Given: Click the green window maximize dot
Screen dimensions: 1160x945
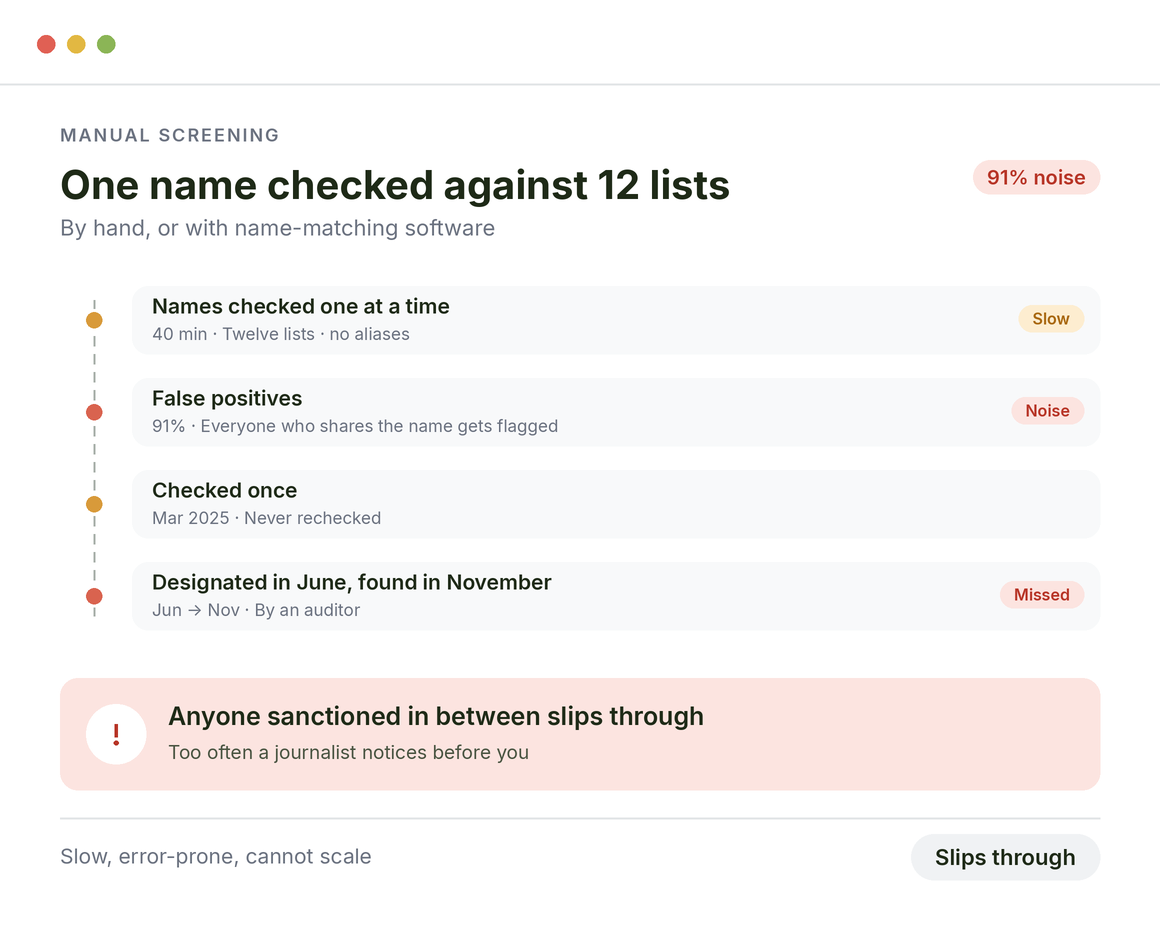Looking at the screenshot, I should click(x=107, y=44).
